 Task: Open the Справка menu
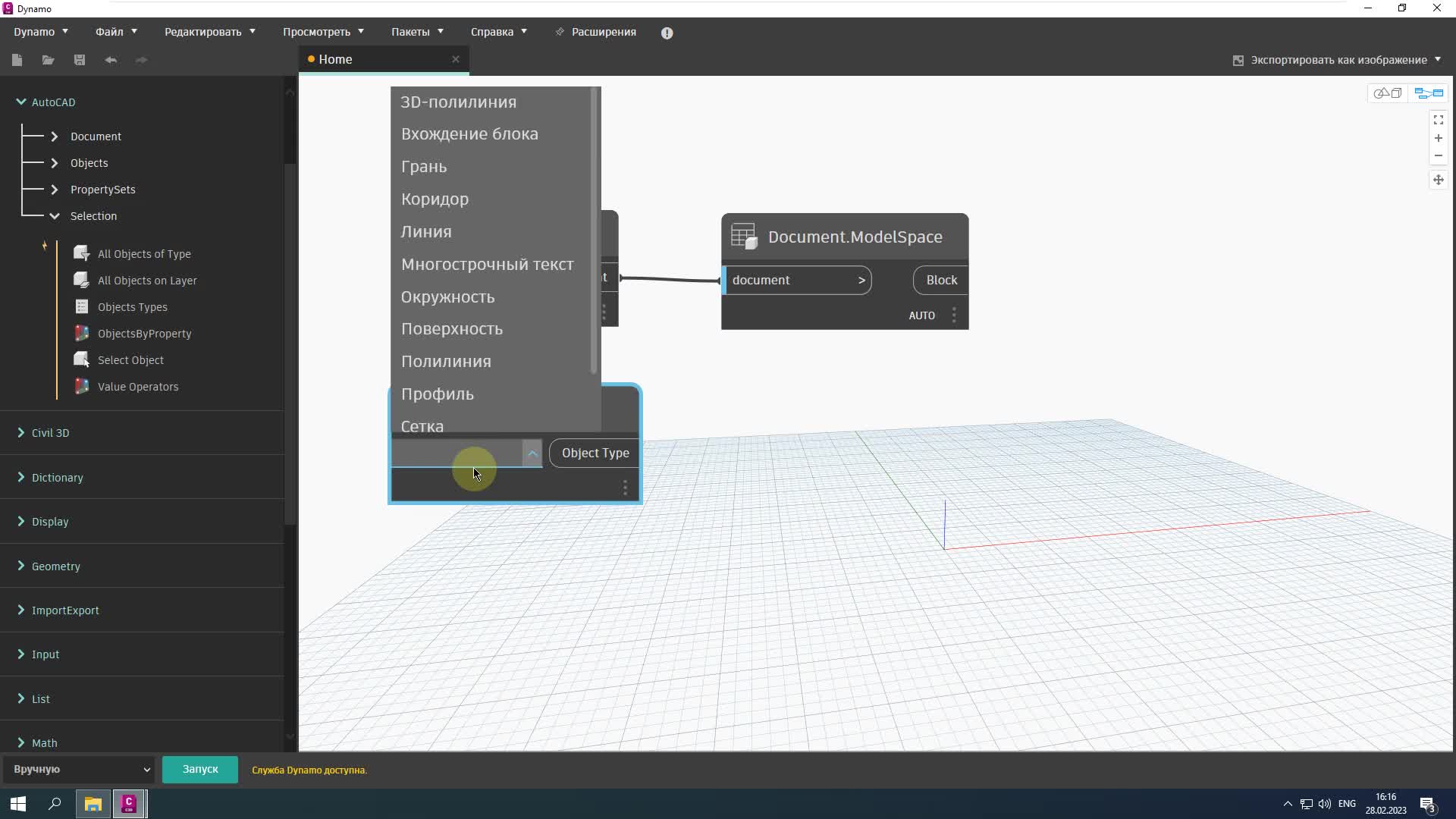pos(499,32)
